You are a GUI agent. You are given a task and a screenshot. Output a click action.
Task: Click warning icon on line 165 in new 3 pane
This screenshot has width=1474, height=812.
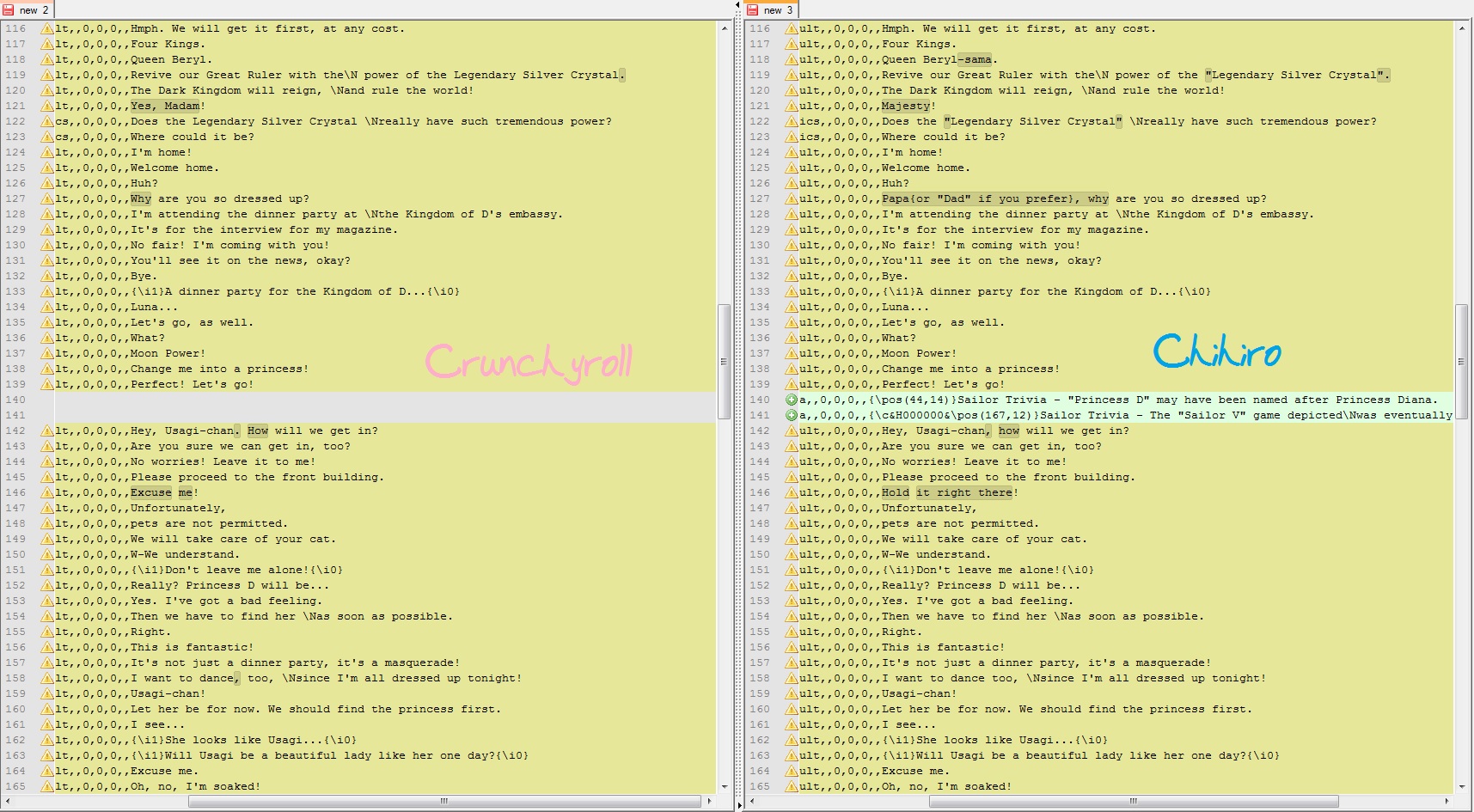click(x=792, y=786)
